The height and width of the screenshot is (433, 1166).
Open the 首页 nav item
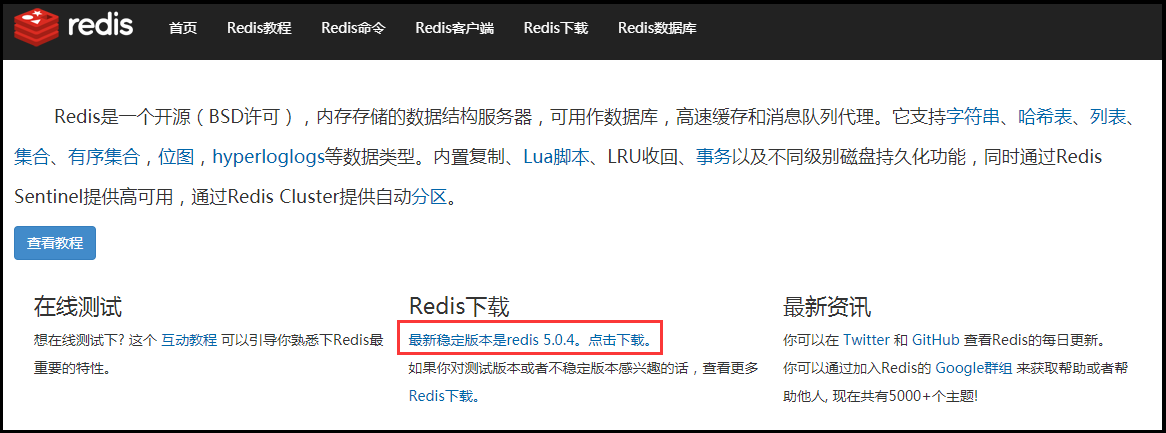coord(183,28)
